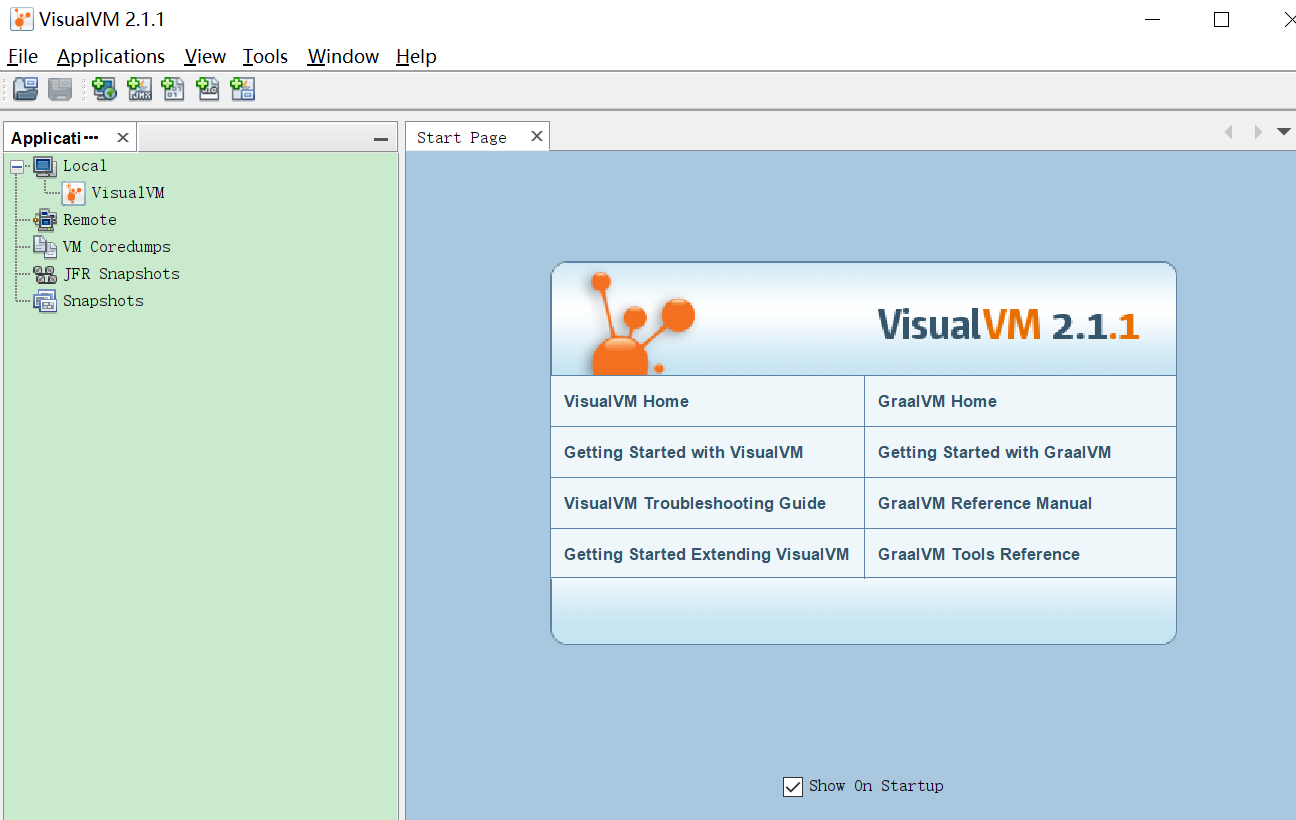This screenshot has height=820, width=1296.
Task: Open GraalVM Tools Reference link
Action: click(979, 554)
